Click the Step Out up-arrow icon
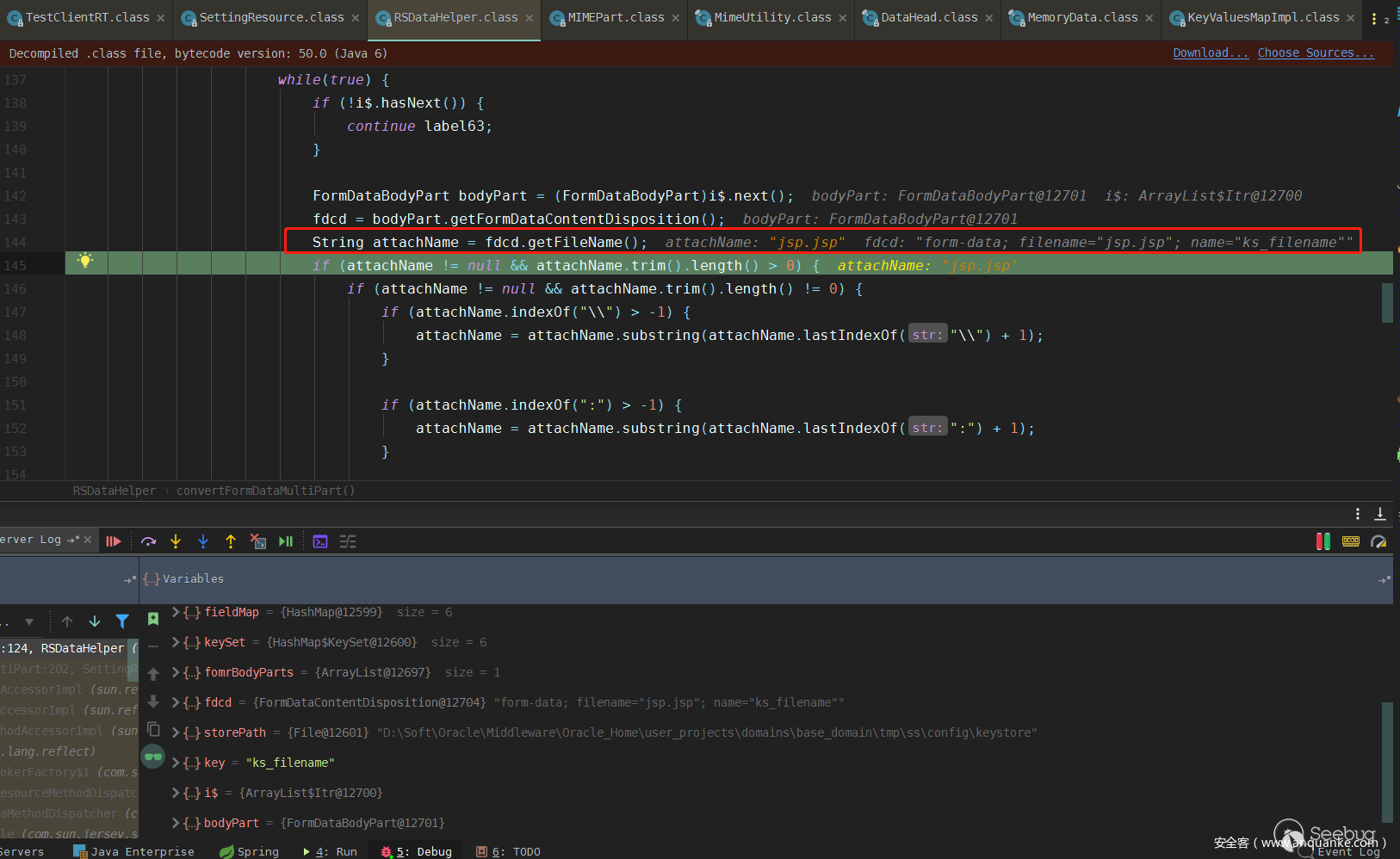The width and height of the screenshot is (1400, 859). [x=231, y=541]
